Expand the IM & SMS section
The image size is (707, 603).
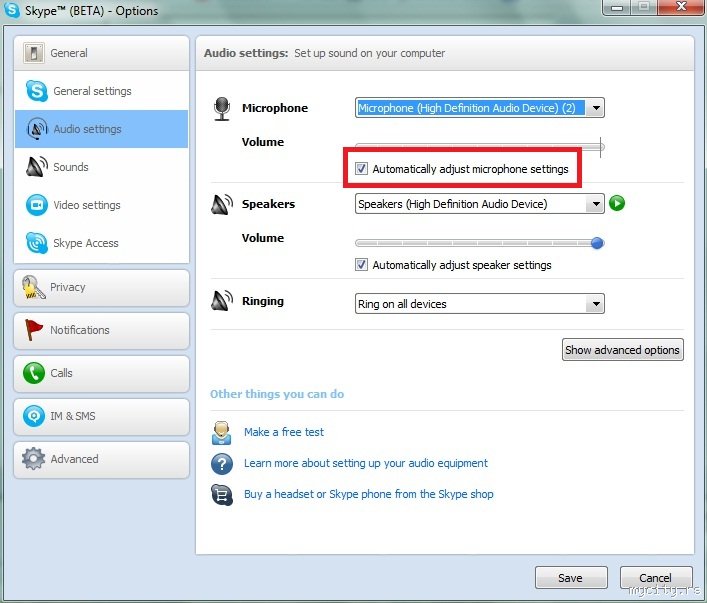(101, 416)
